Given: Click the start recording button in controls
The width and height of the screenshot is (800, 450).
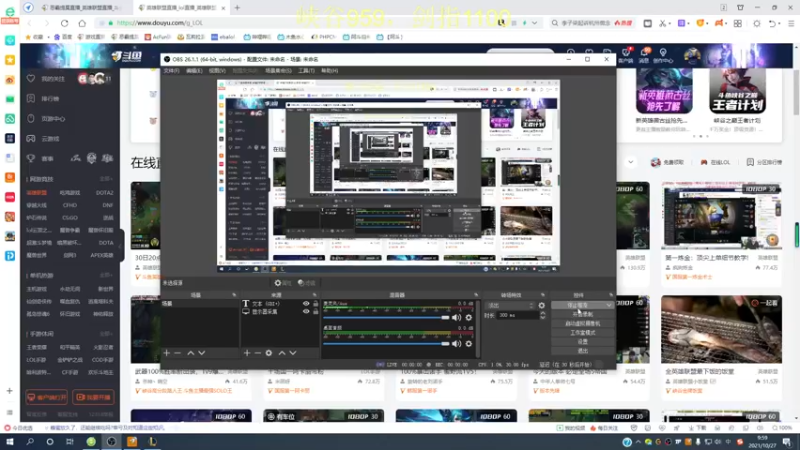Looking at the screenshot, I should coord(583,314).
